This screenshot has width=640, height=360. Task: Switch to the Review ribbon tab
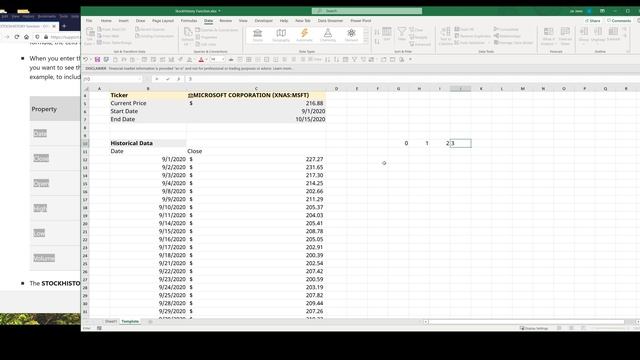coord(226,20)
